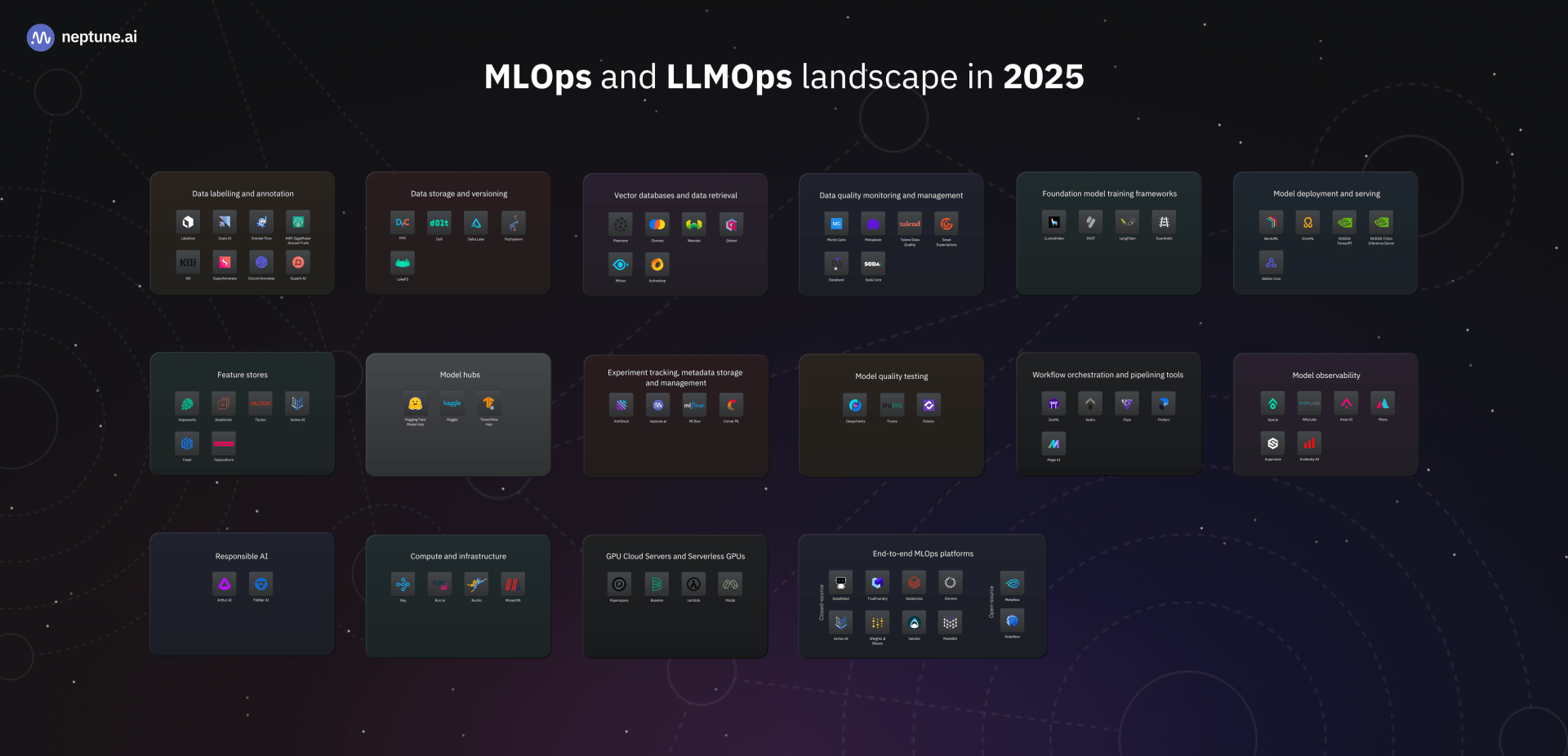Select the Deepchecks icon in Model quality testing

click(855, 405)
